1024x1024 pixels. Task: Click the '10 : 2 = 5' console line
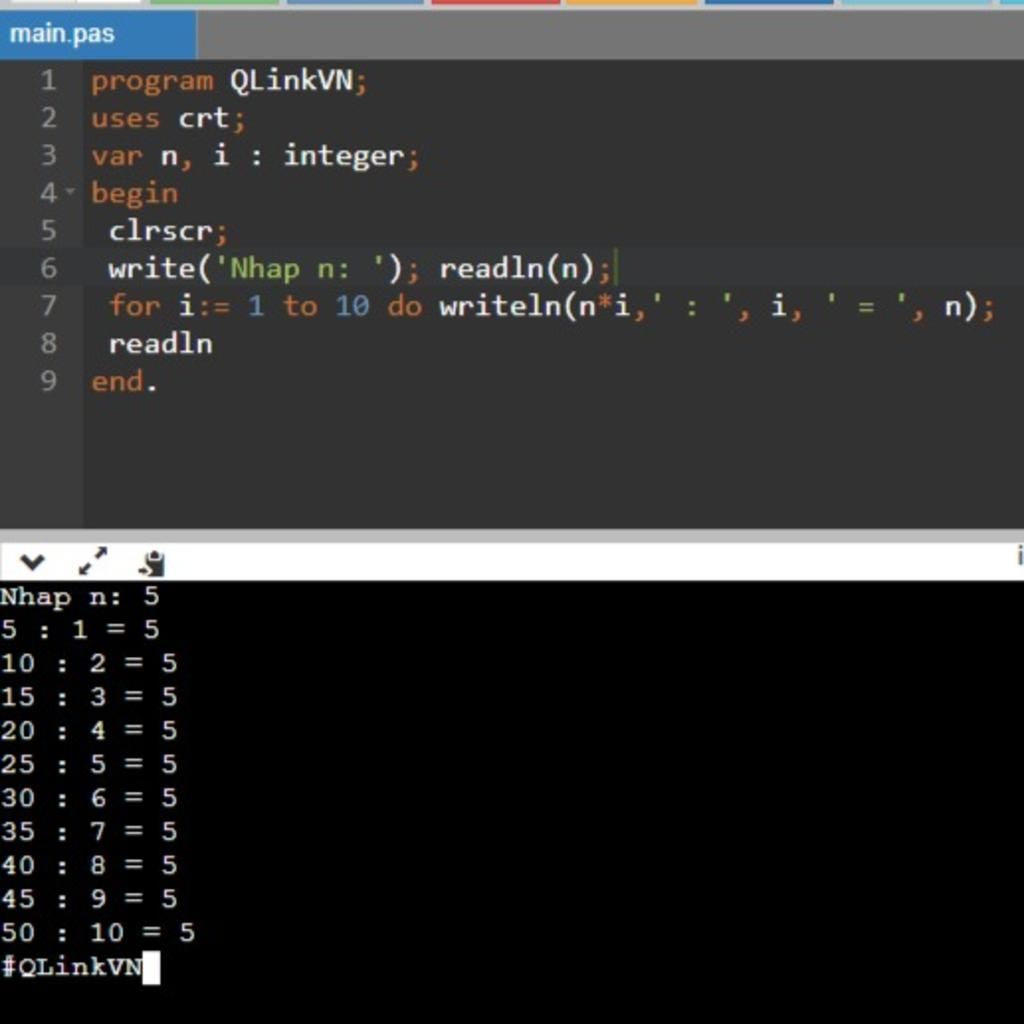click(x=89, y=664)
